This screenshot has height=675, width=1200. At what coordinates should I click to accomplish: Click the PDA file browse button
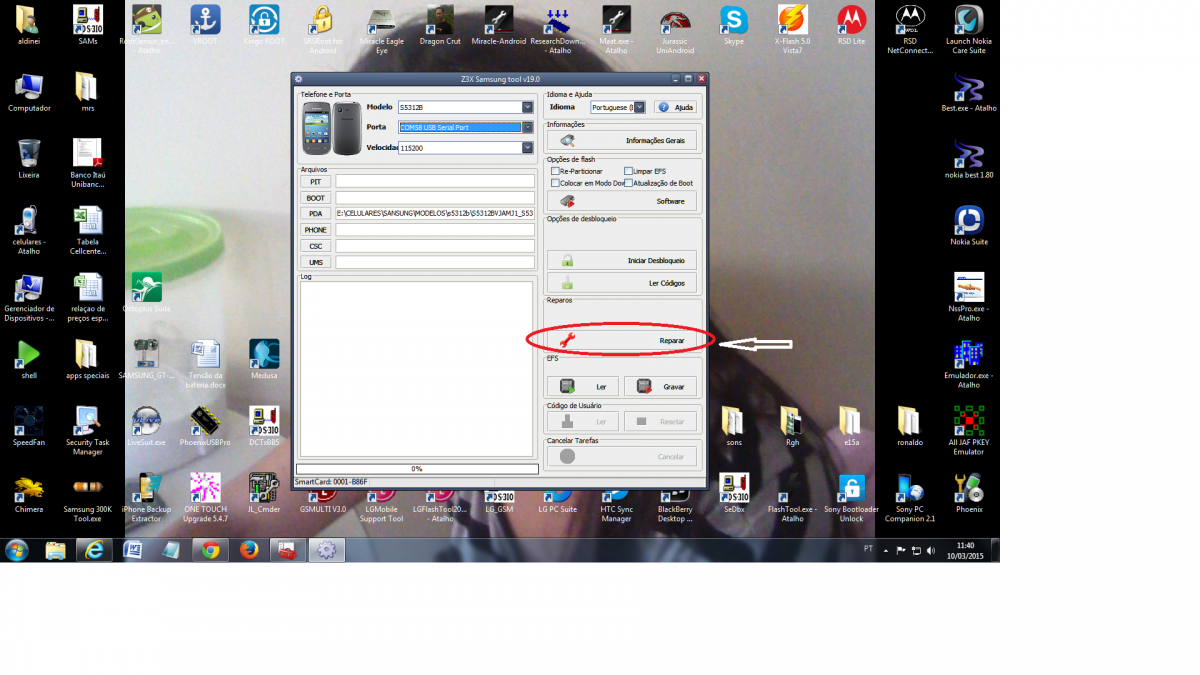pyautogui.click(x=316, y=214)
